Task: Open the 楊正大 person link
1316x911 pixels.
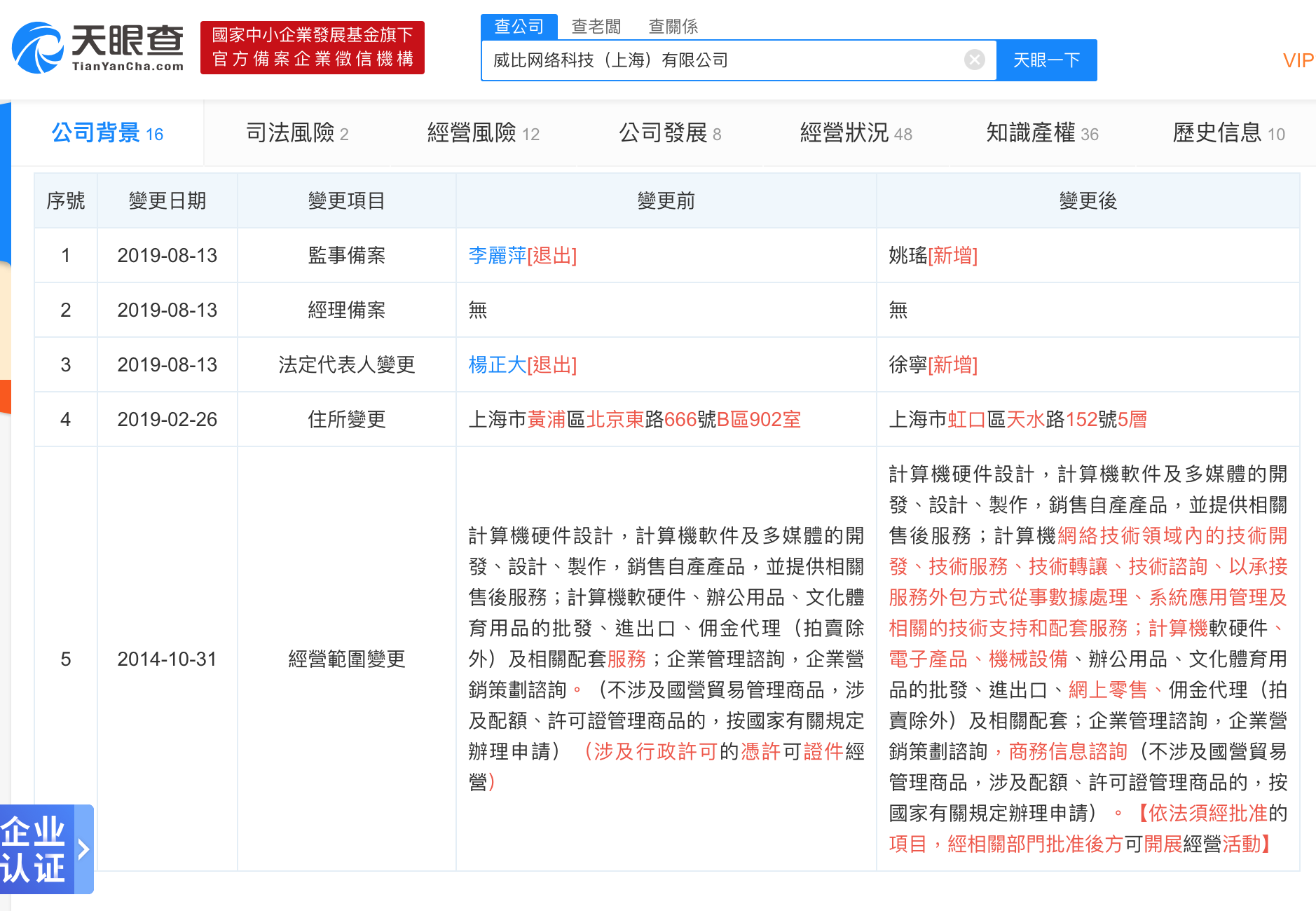Action: (498, 365)
